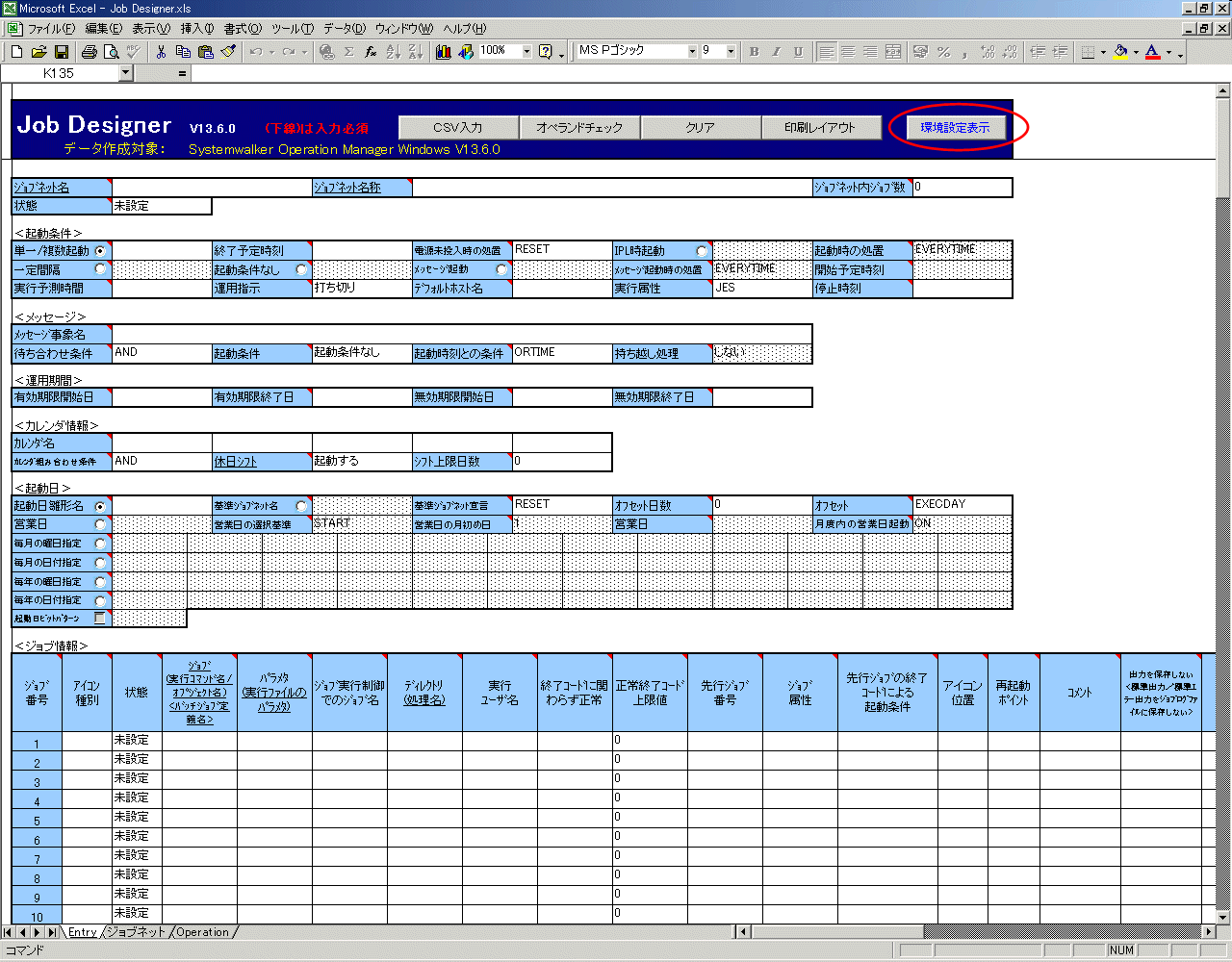Open a file using the folder icon
This screenshot has height=962, width=1232.
pyautogui.click(x=38, y=52)
